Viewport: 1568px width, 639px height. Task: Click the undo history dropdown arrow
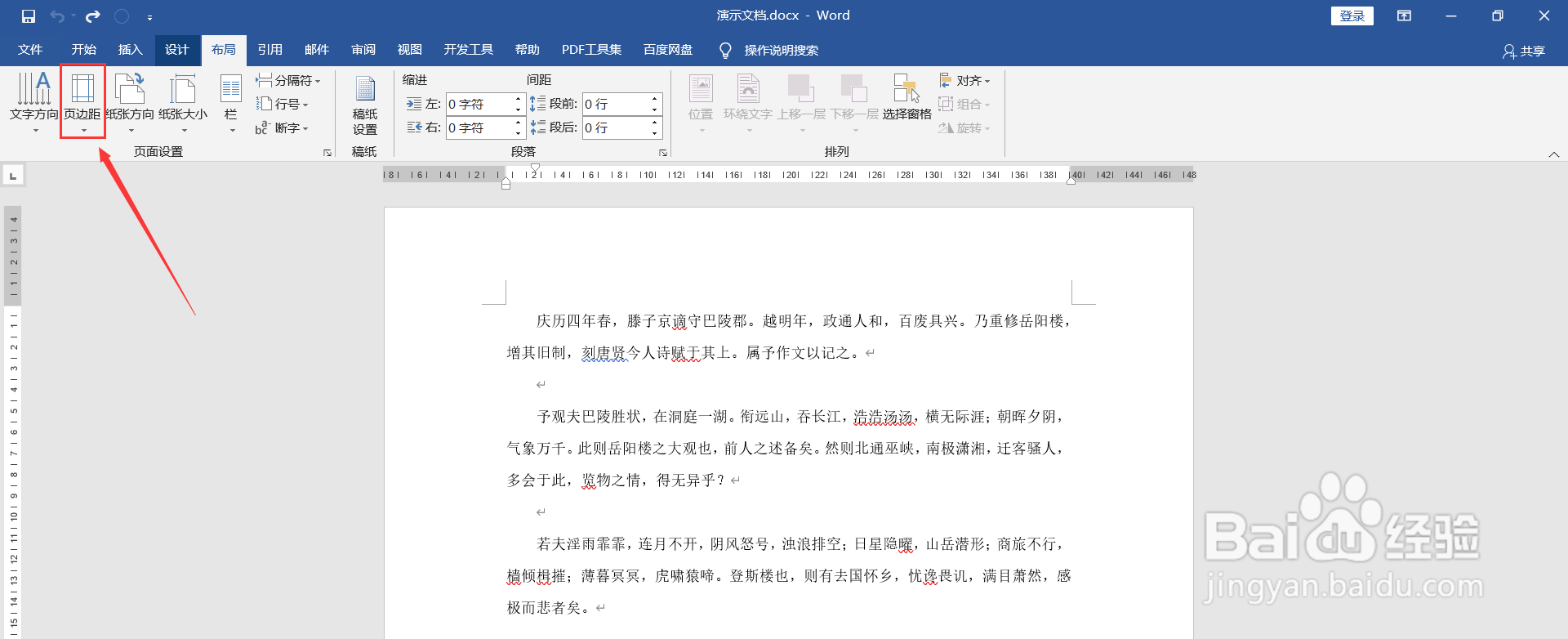coord(73,16)
